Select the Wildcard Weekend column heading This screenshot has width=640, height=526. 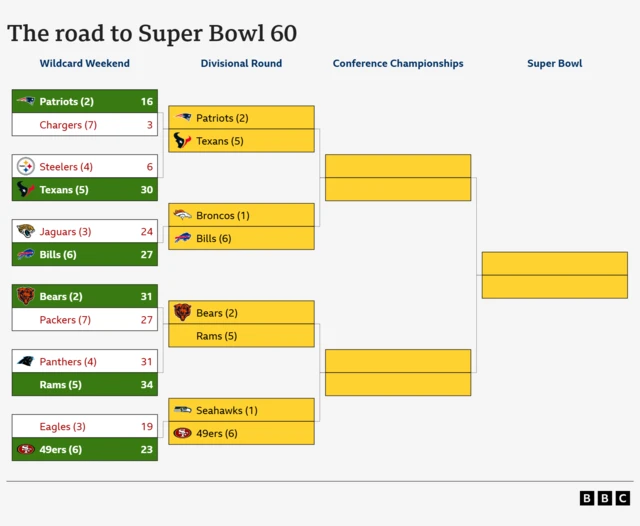[84, 63]
